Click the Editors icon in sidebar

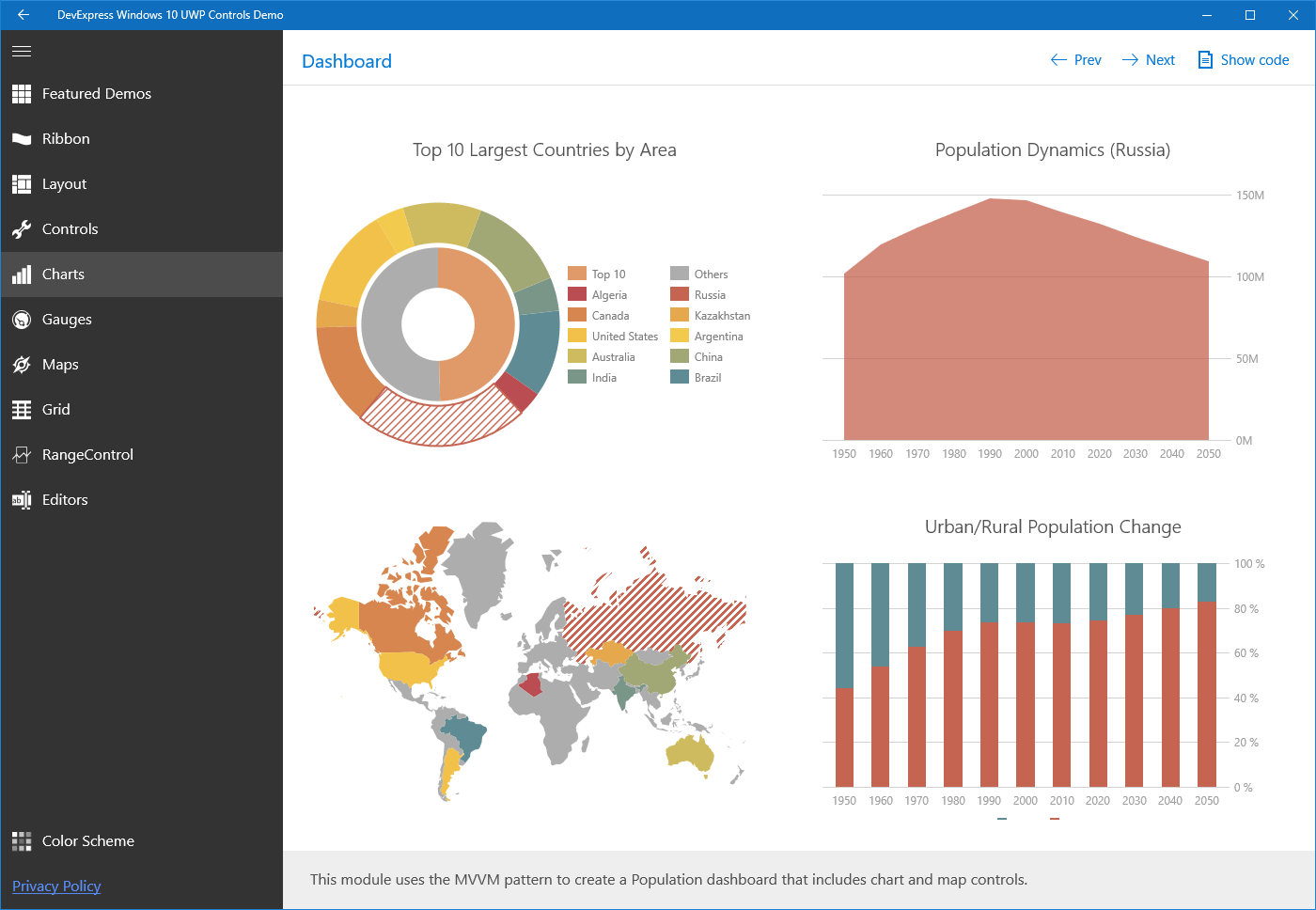point(22,500)
